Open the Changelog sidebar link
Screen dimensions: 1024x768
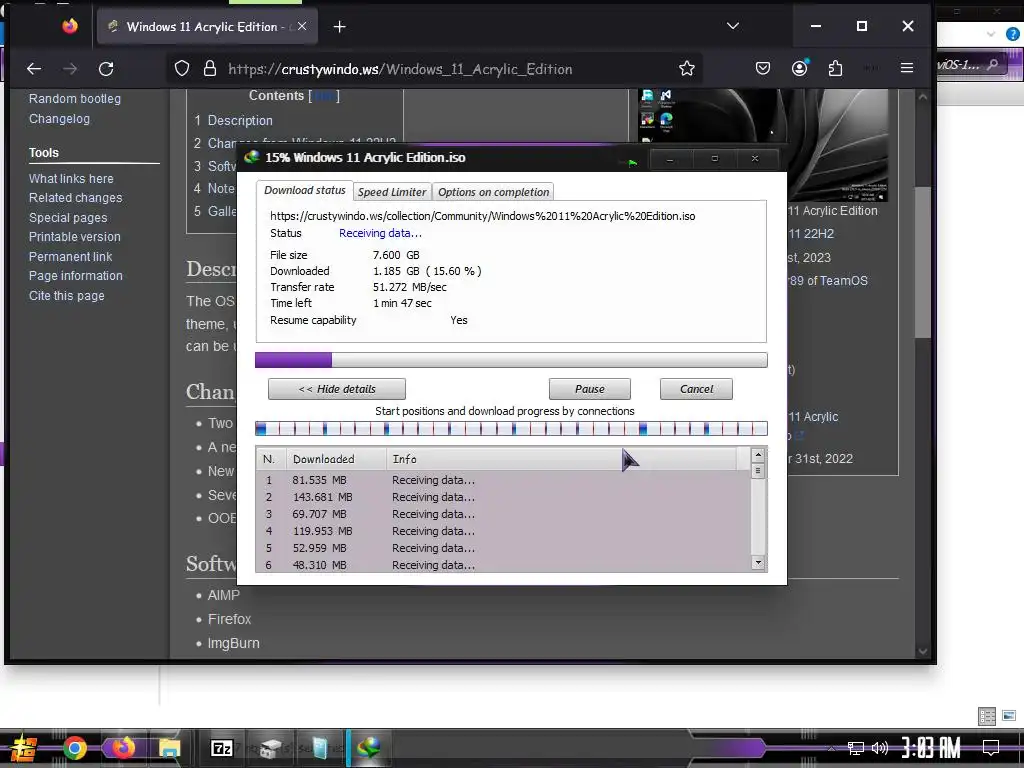click(x=59, y=119)
